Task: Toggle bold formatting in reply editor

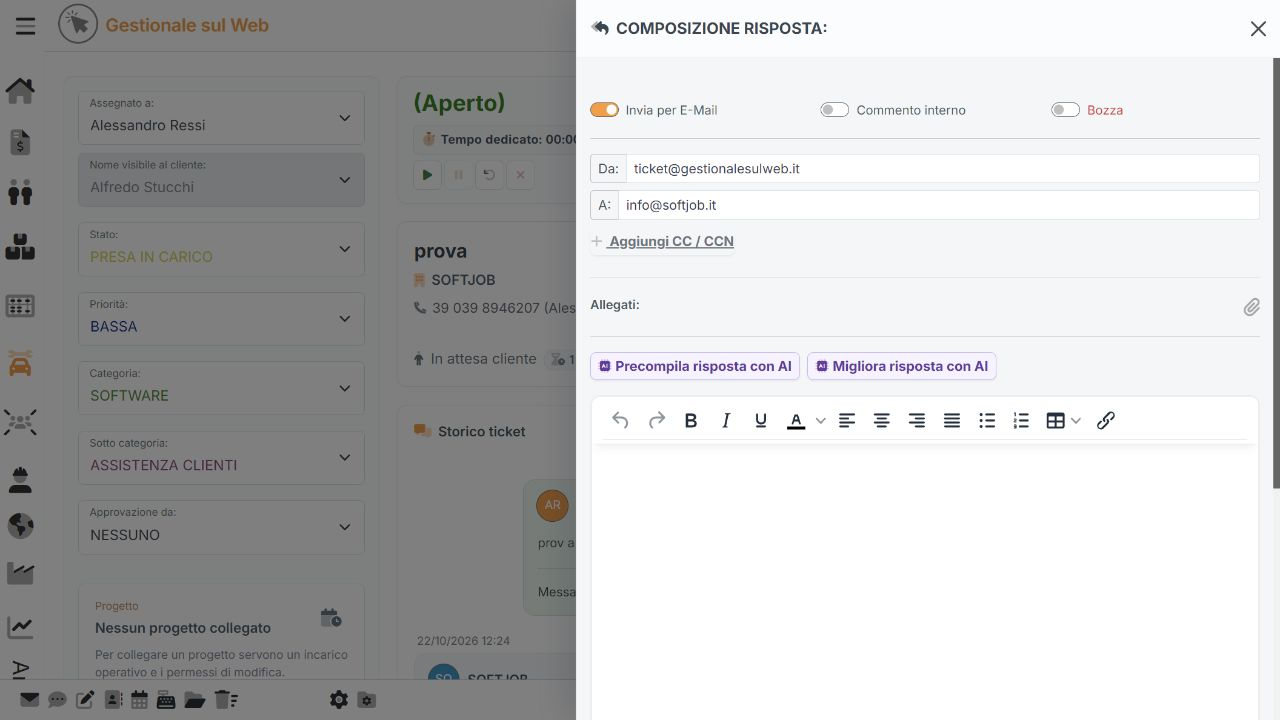Action: [691, 421]
